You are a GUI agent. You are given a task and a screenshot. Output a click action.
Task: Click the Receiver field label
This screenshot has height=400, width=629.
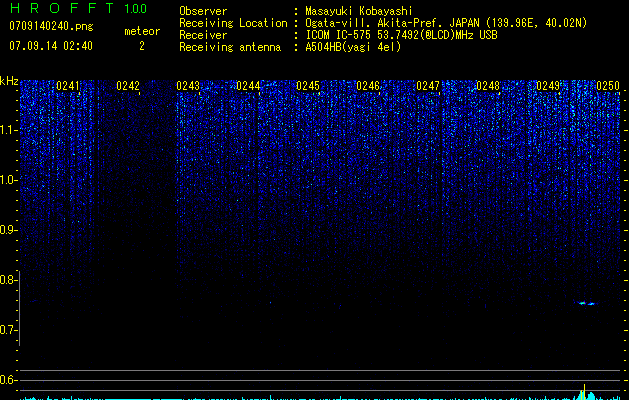pos(203,35)
